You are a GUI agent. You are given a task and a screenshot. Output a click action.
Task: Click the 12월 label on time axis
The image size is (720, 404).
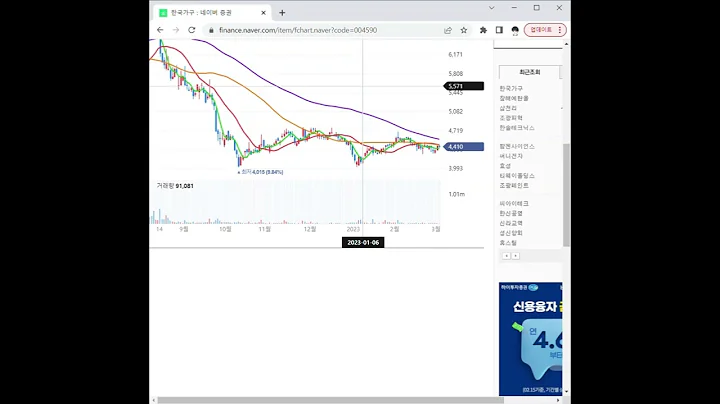pyautogui.click(x=310, y=229)
